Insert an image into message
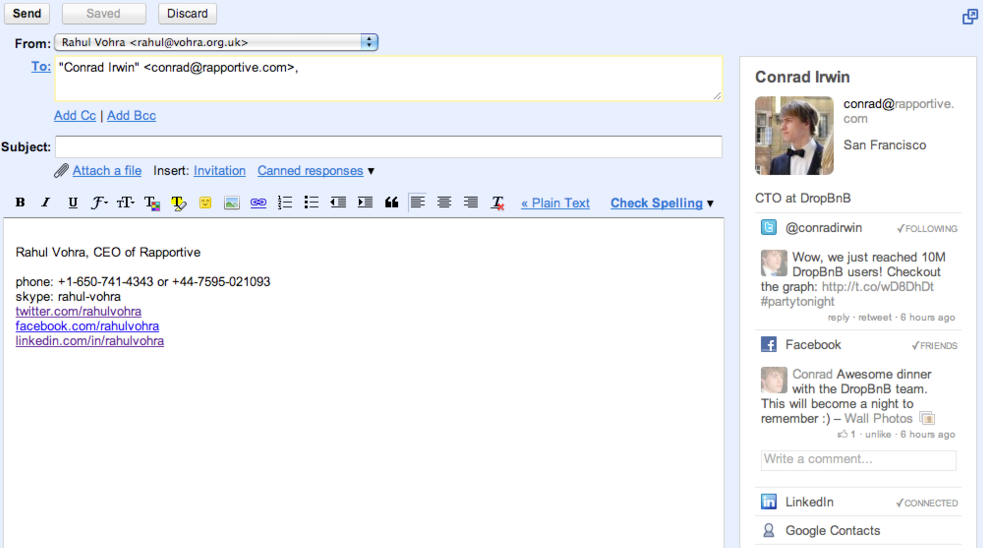983x548 pixels. pyautogui.click(x=231, y=203)
